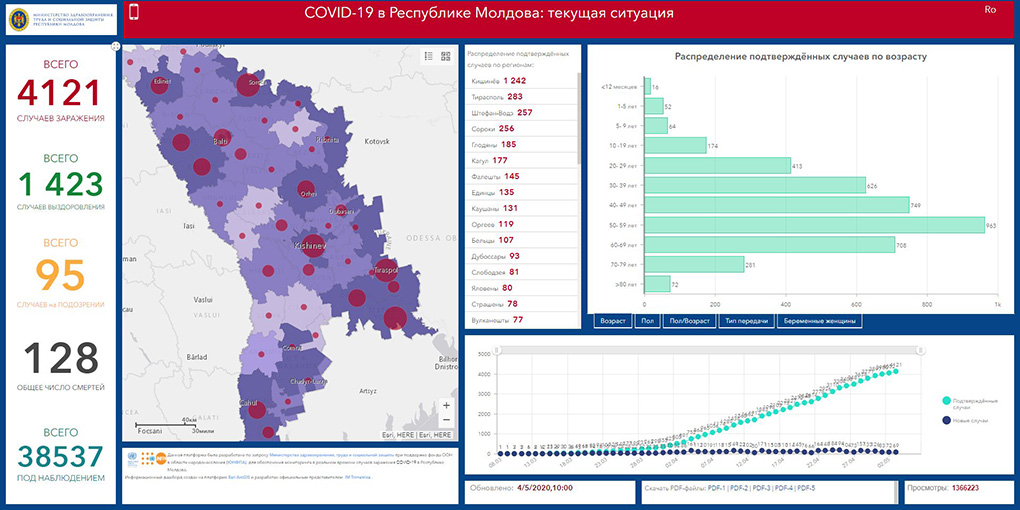Zoom out on the map
1020x510 pixels.
[x=446, y=421]
